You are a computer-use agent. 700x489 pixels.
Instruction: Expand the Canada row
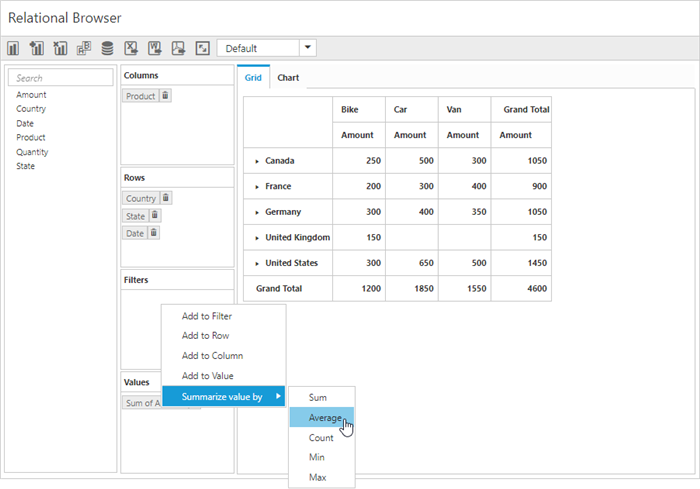tap(257, 160)
